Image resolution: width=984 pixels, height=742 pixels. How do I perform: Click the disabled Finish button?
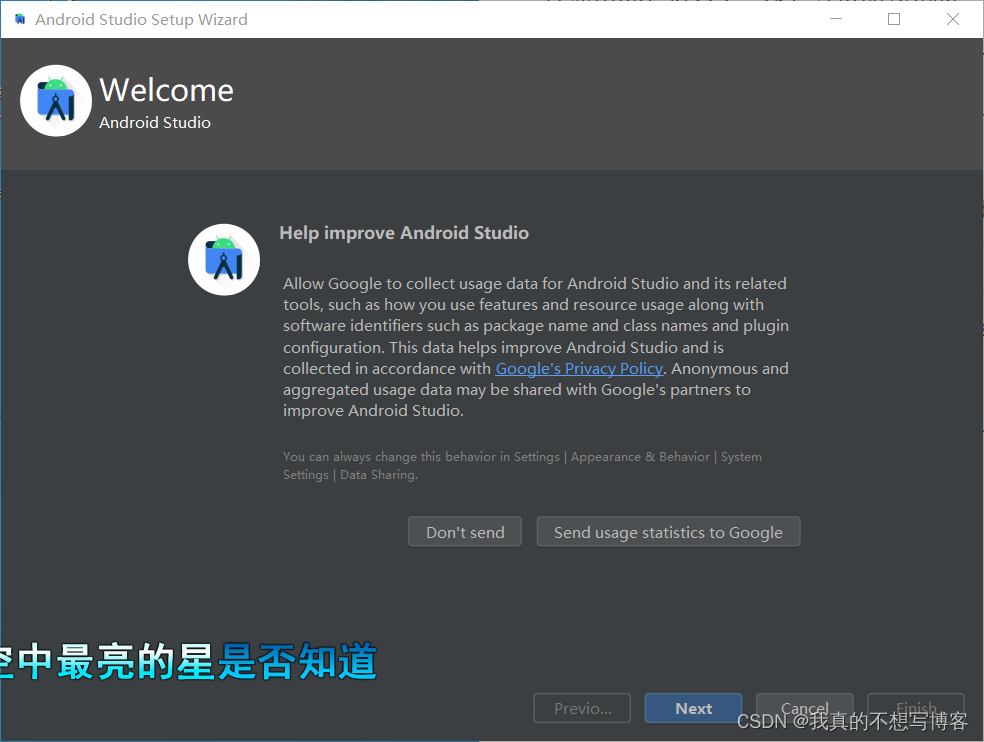tap(916, 708)
